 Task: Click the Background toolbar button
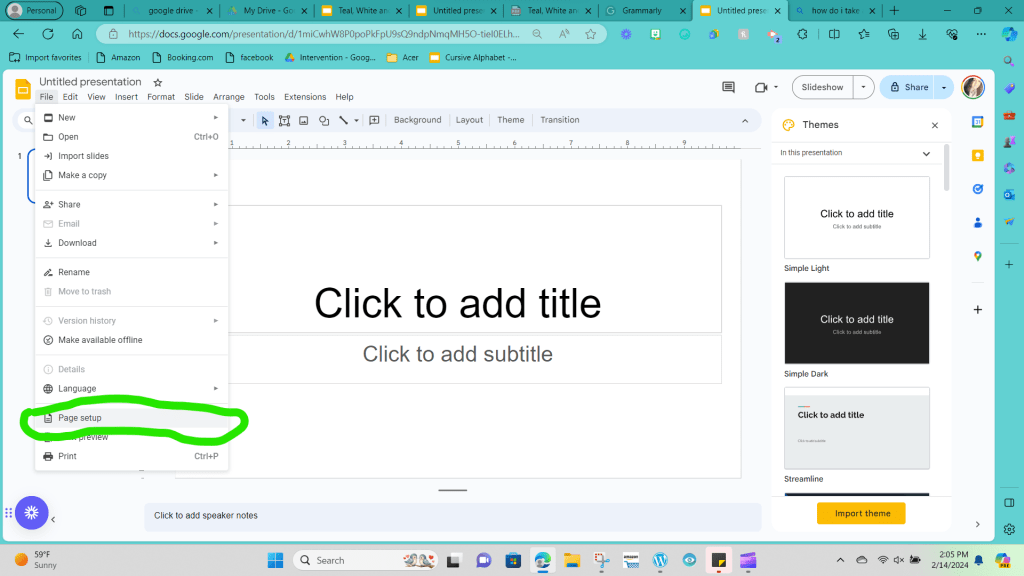tap(417, 120)
